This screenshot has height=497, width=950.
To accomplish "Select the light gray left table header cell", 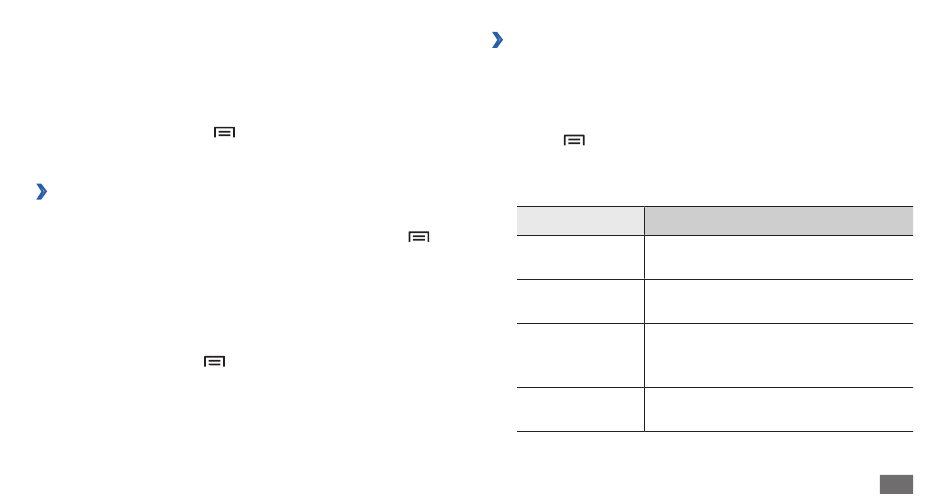I will (580, 221).
